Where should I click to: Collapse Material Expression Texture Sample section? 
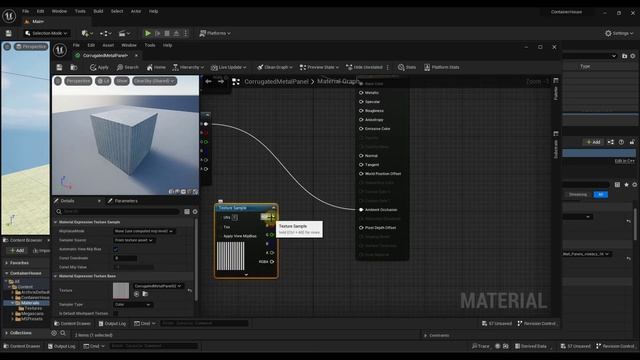[x=56, y=222]
